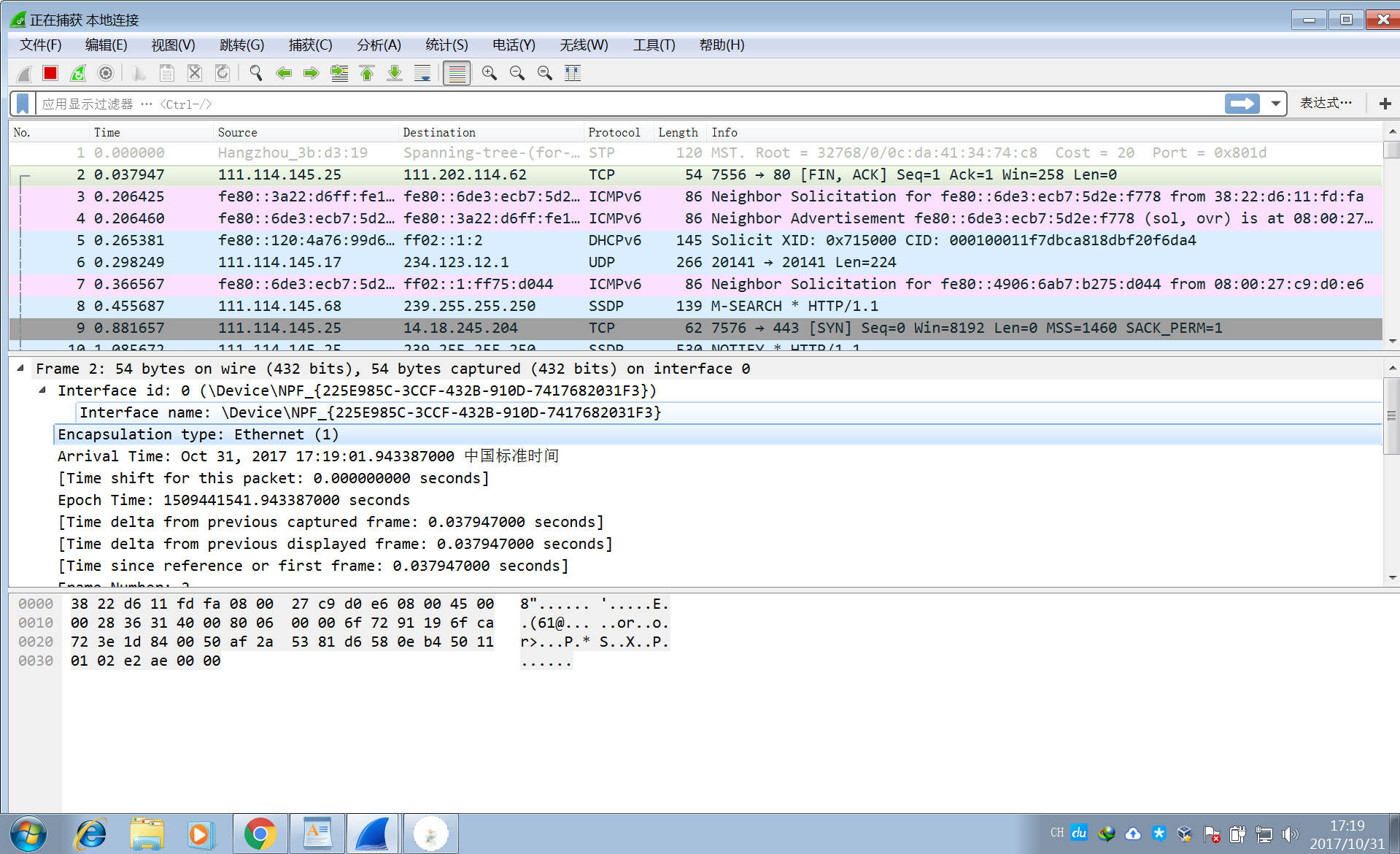Open the Windows Start menu

(x=28, y=834)
